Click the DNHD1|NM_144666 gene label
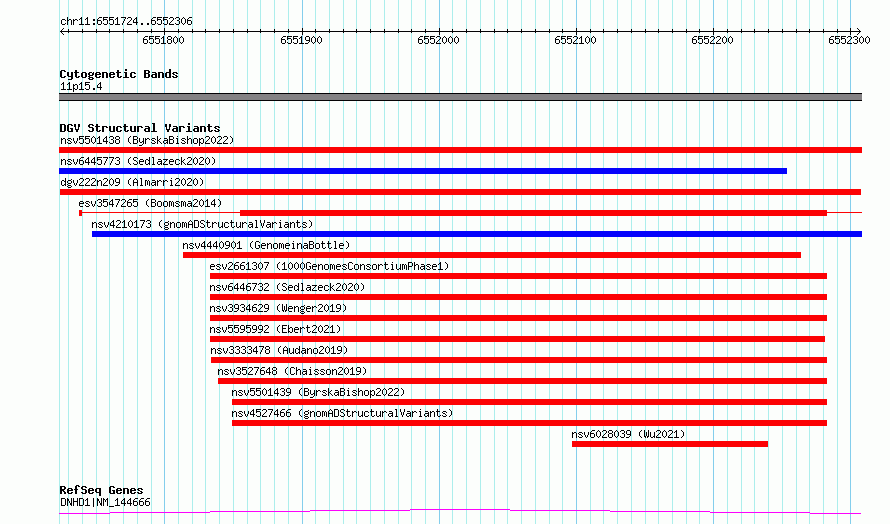The image size is (890, 524). click(x=106, y=502)
